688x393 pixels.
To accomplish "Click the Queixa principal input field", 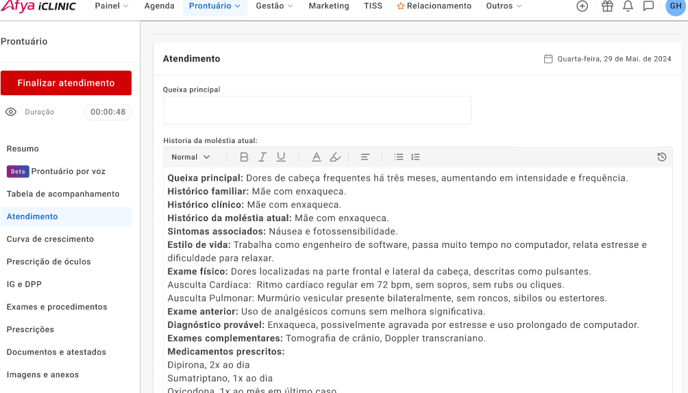I will click(x=317, y=111).
